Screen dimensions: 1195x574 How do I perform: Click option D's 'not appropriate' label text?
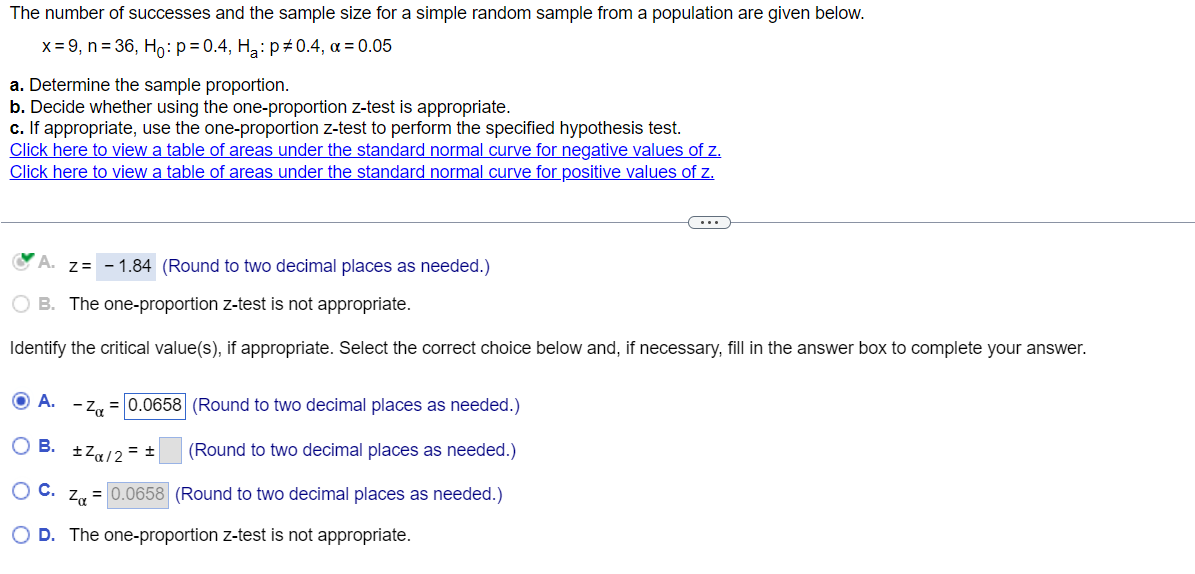click(x=240, y=535)
